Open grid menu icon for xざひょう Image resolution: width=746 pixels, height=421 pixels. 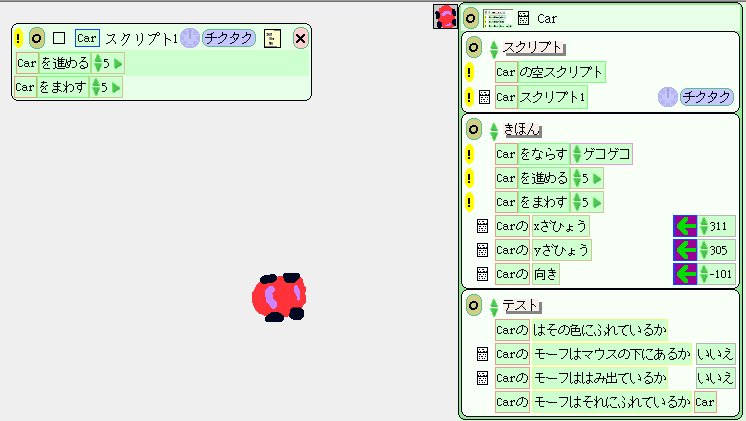click(x=482, y=226)
